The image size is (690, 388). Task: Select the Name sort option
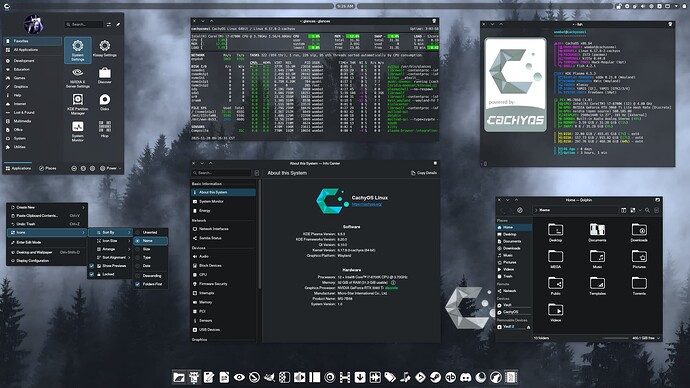150,241
